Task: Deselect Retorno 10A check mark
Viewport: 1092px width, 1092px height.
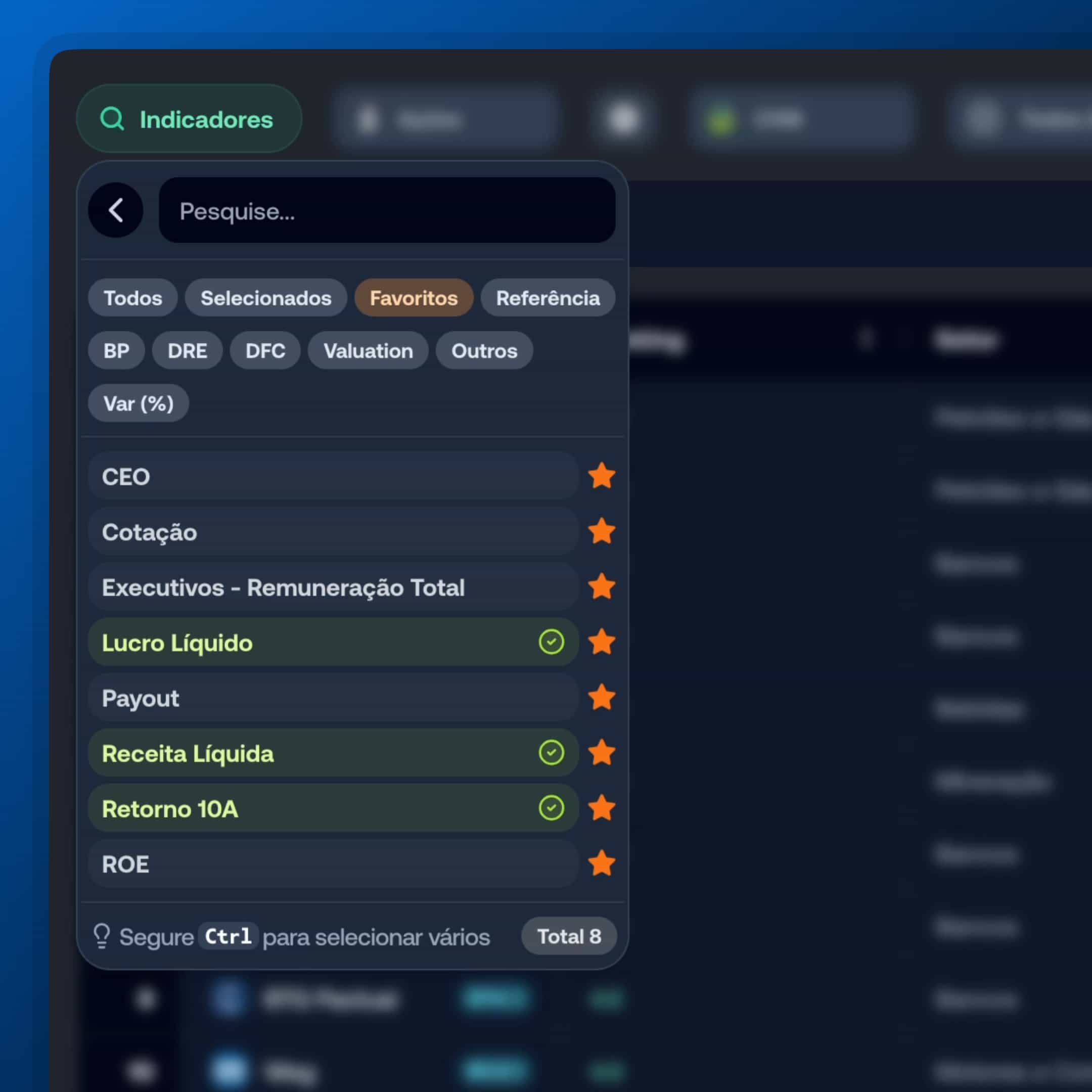Action: [x=551, y=808]
